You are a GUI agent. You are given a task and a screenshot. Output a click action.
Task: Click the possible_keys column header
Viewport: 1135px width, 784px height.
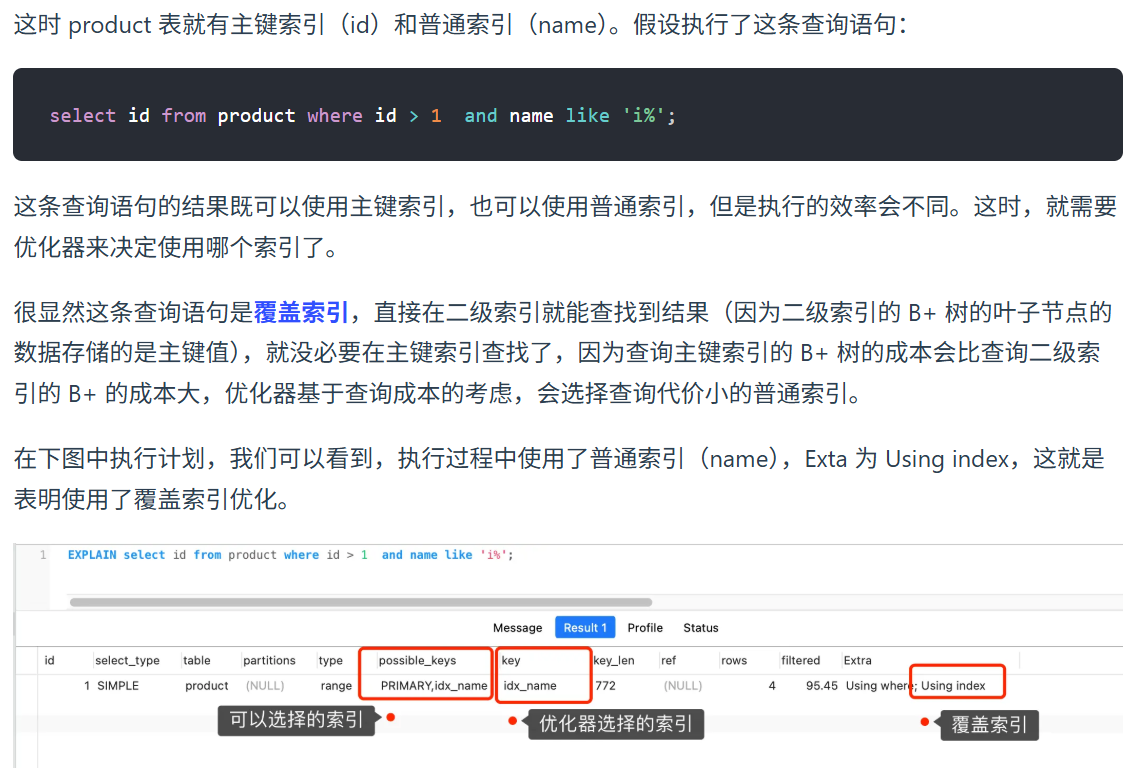coord(417,660)
